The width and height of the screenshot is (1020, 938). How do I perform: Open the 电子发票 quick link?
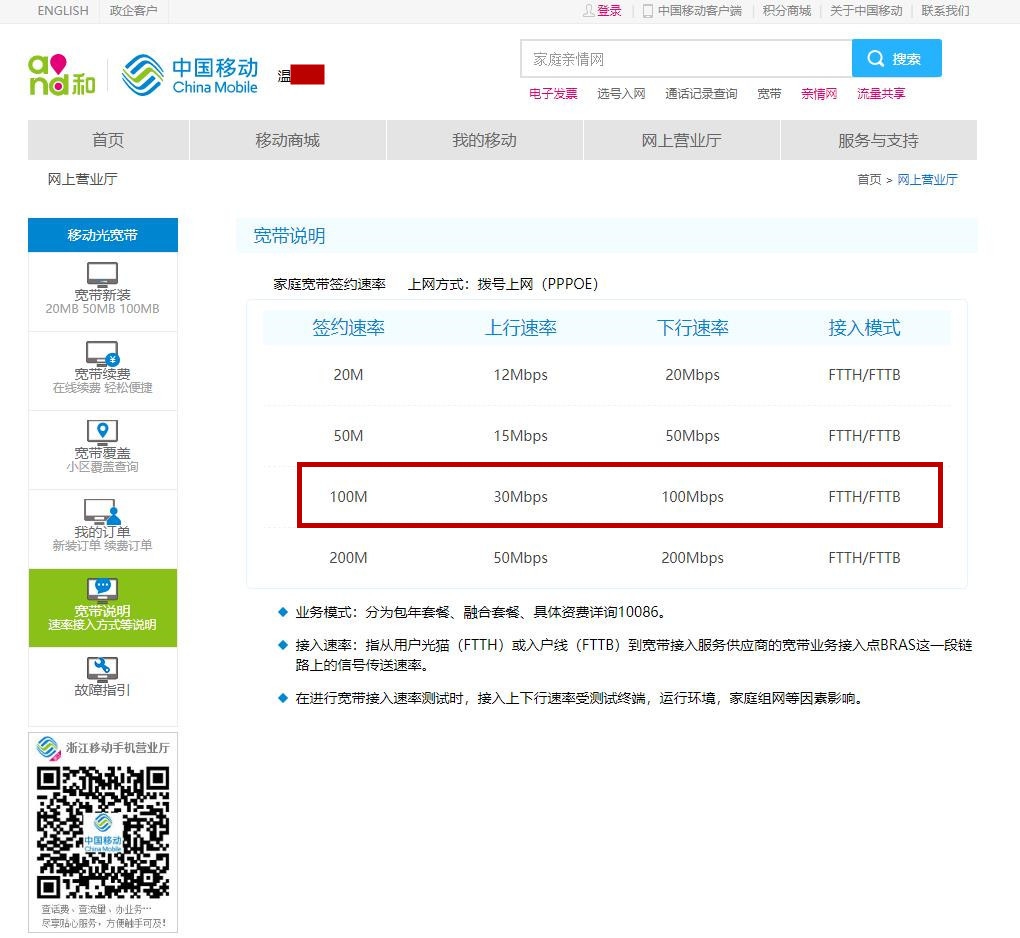click(x=553, y=94)
